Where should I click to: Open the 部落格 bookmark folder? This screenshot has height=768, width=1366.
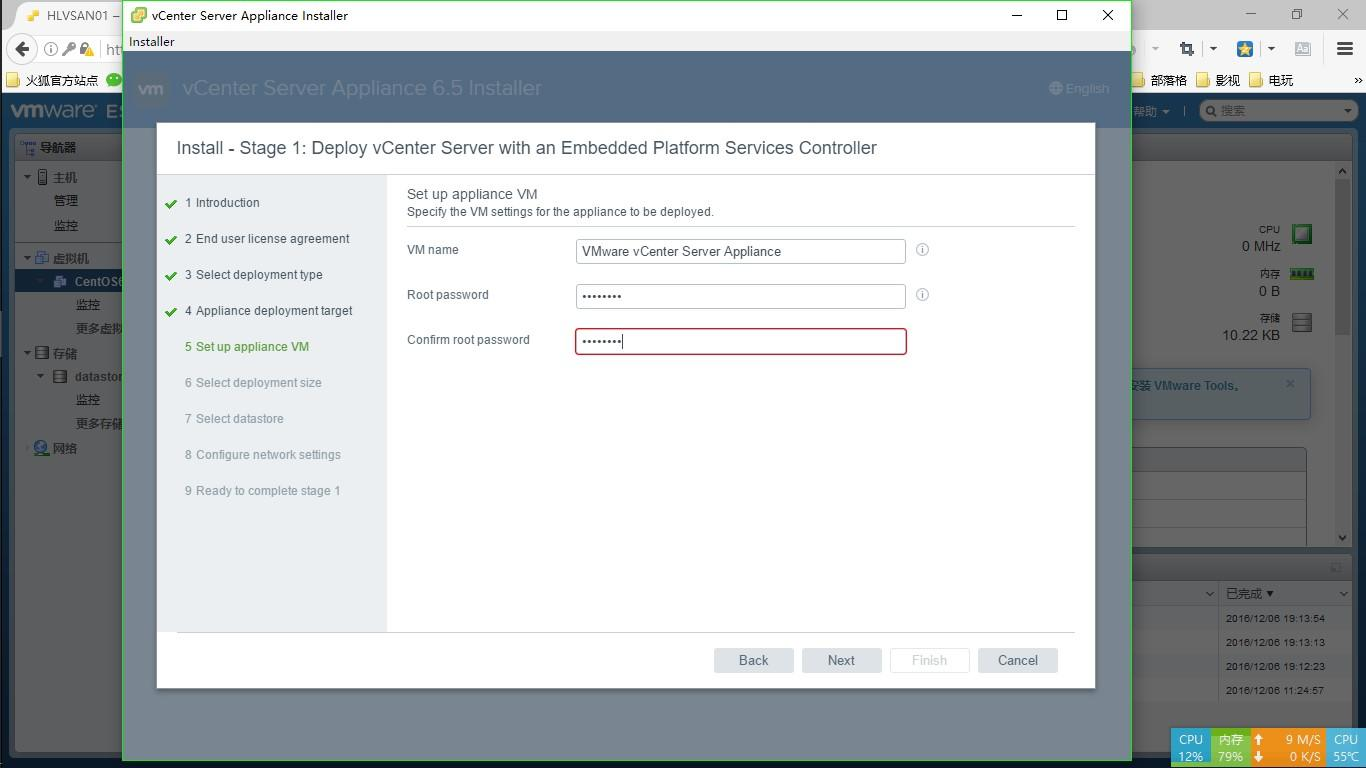[1160, 80]
